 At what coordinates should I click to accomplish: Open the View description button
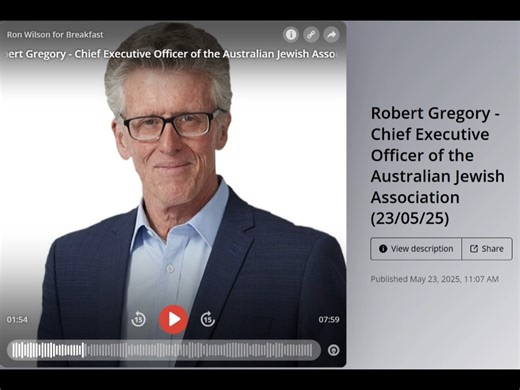(x=416, y=249)
